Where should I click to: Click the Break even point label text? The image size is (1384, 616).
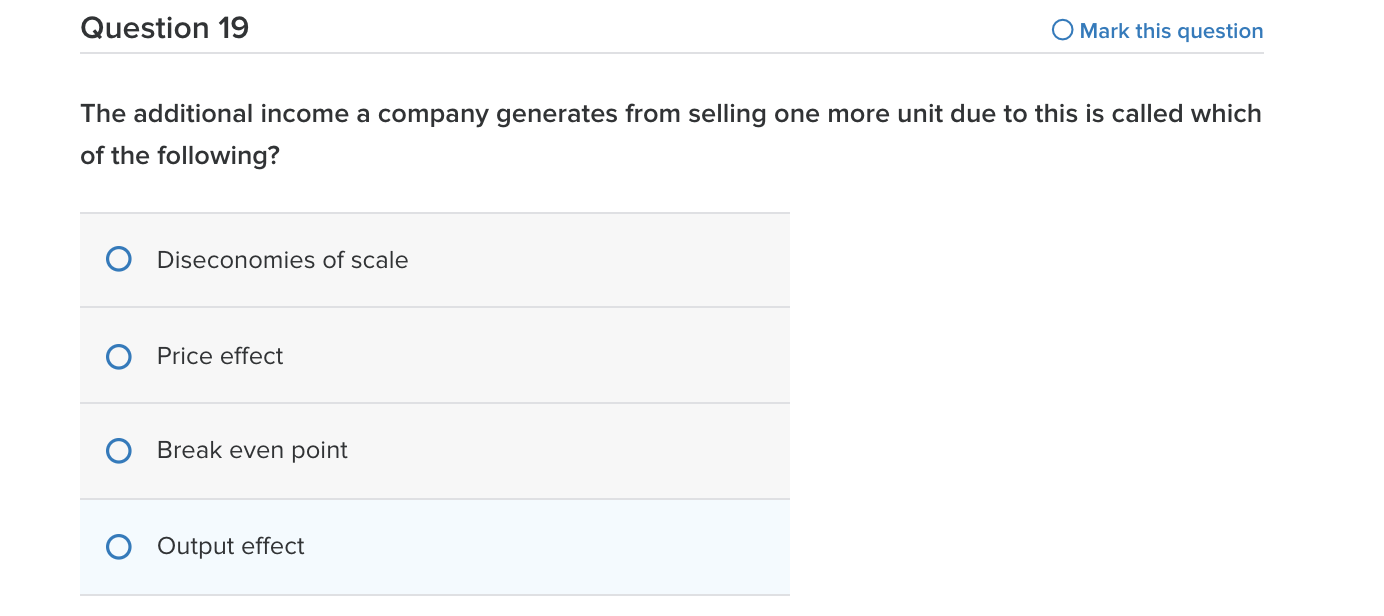pos(252,450)
